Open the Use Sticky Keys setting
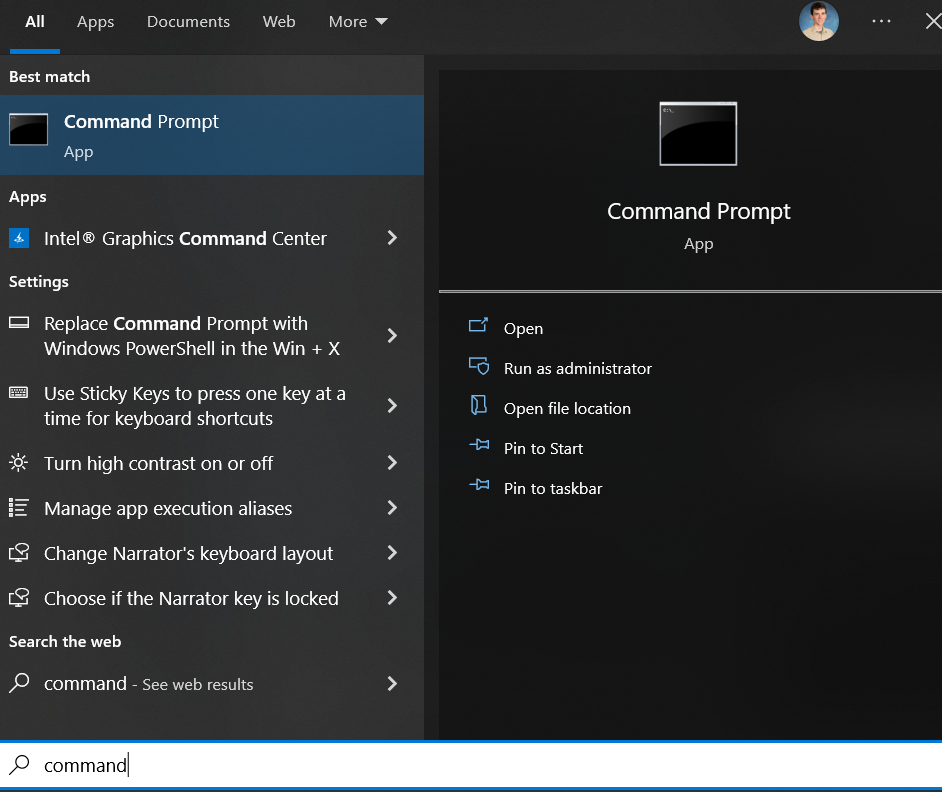942x792 pixels. pos(195,406)
